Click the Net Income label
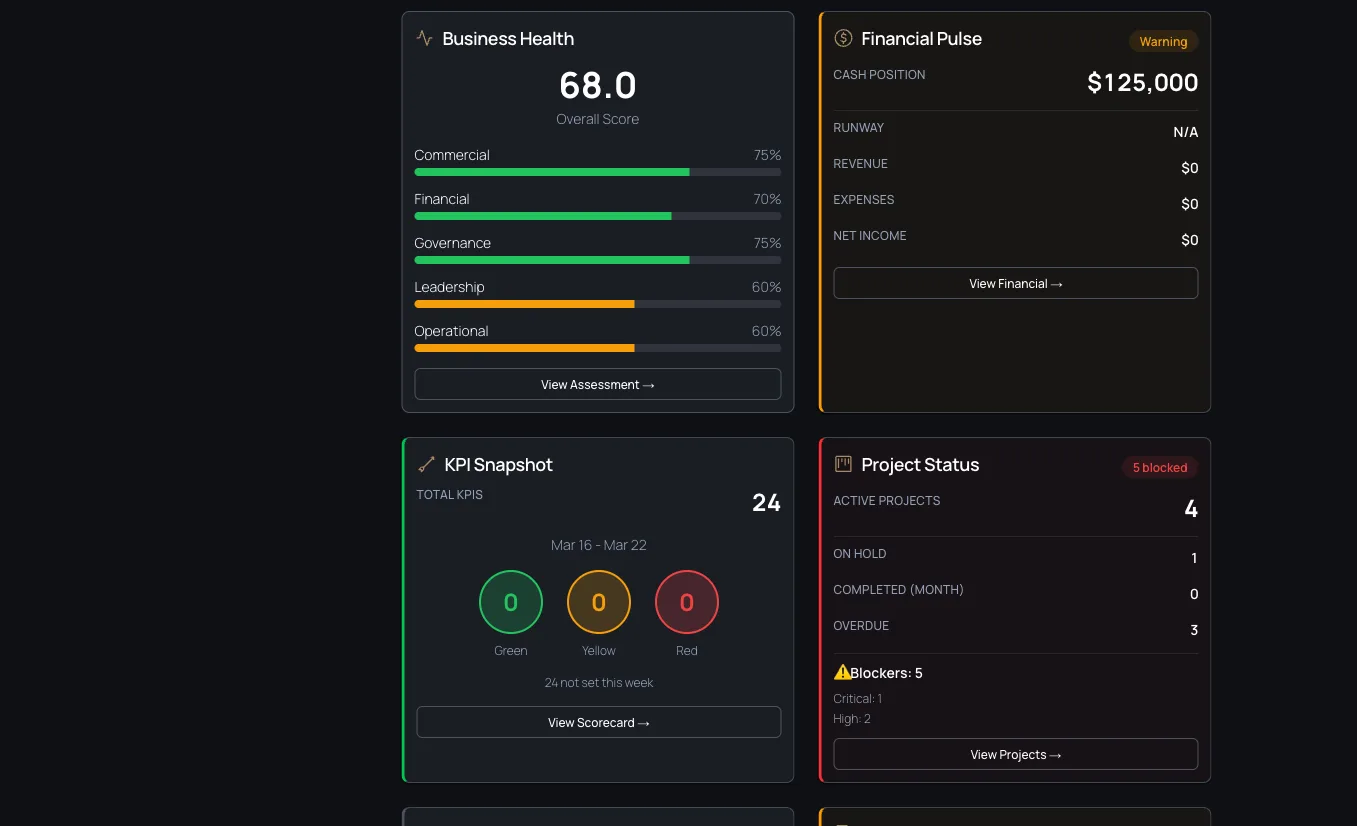This screenshot has height=826, width=1357. pyautogui.click(x=870, y=236)
